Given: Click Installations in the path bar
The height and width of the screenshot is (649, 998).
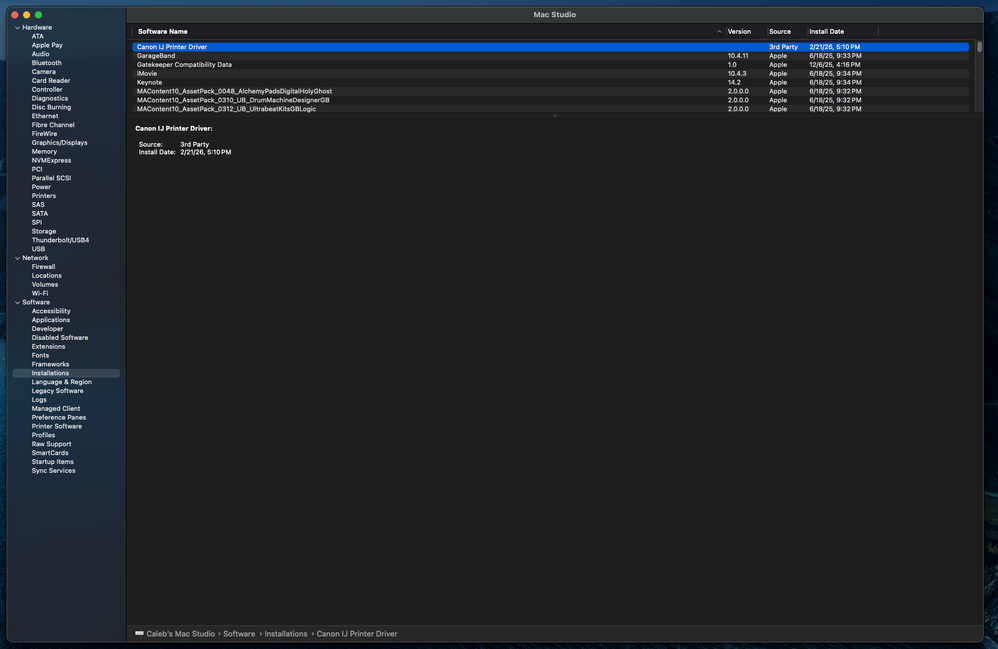Looking at the screenshot, I should coord(286,634).
